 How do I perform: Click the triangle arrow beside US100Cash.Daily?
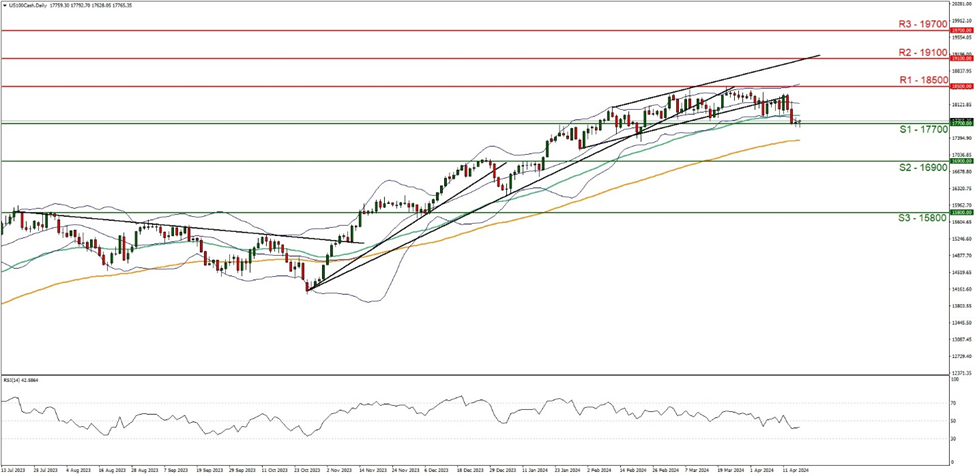pyautogui.click(x=4, y=5)
